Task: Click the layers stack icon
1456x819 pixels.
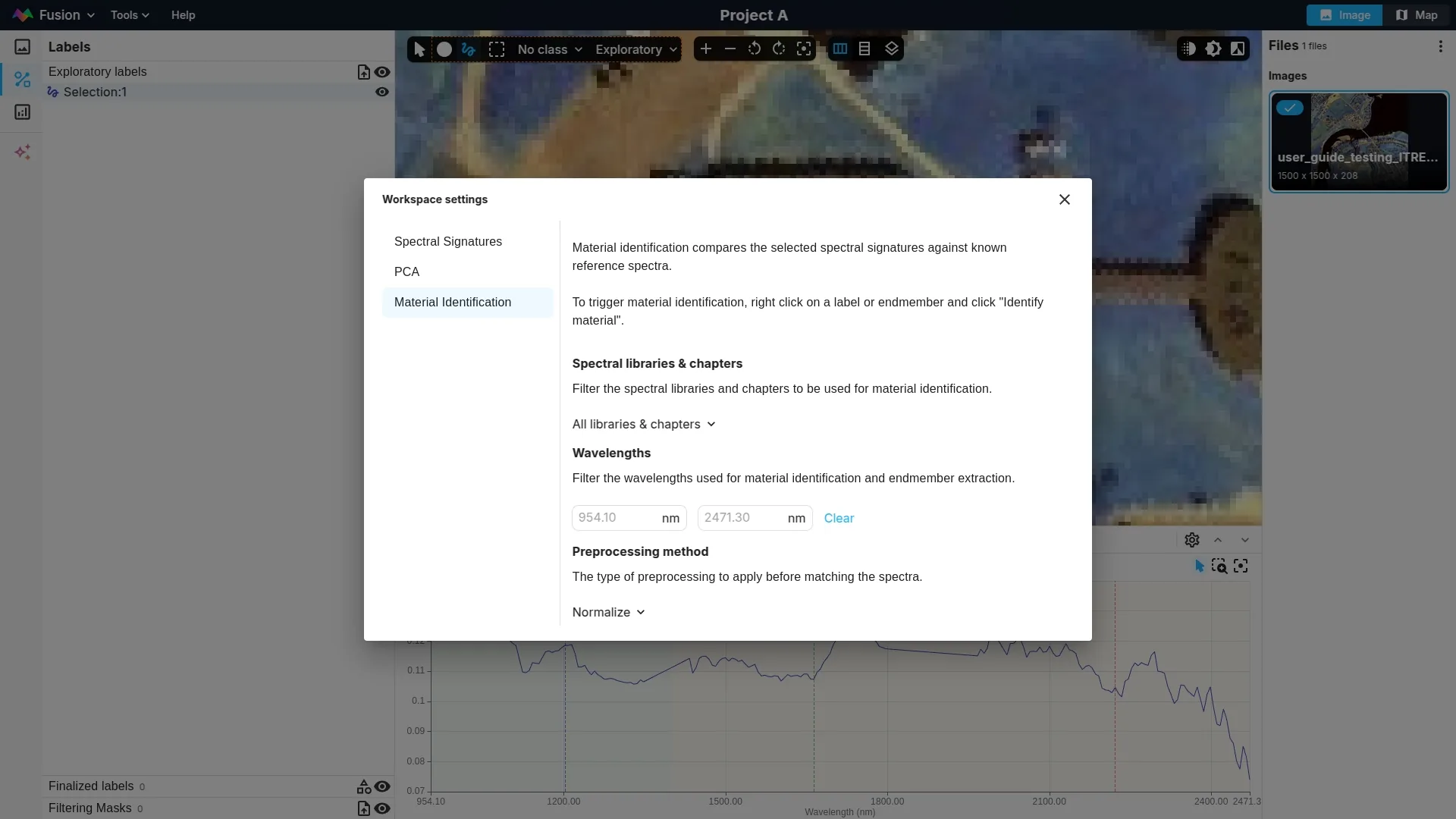Action: point(892,49)
